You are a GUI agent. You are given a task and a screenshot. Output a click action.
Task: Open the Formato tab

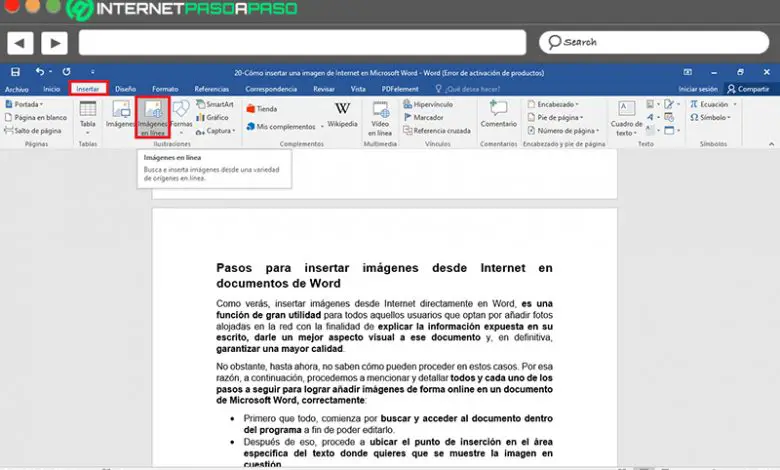click(165, 89)
